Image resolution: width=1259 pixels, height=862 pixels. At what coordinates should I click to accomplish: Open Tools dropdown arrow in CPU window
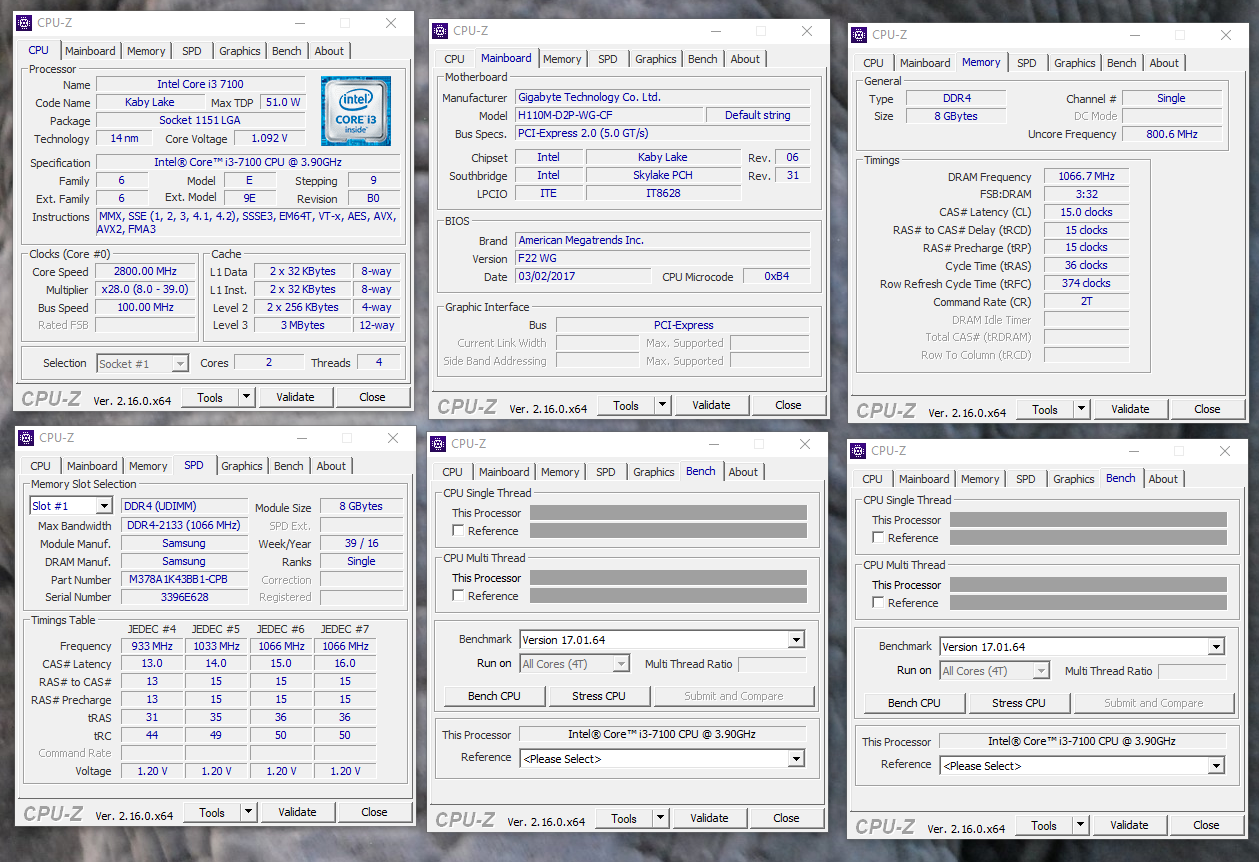click(246, 397)
